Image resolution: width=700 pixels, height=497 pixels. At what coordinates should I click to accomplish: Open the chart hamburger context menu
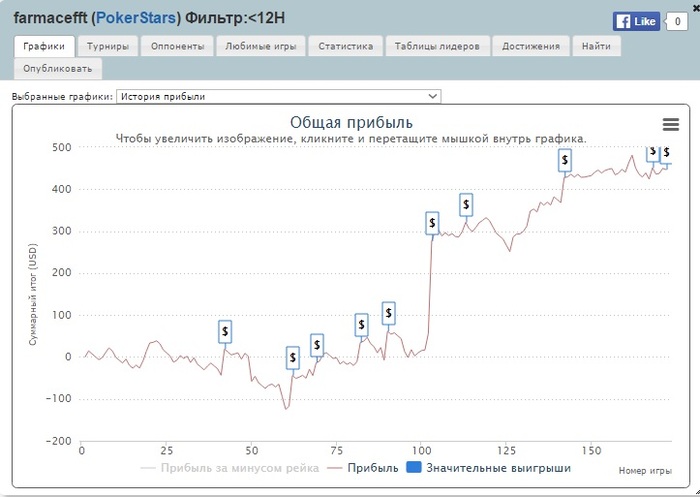coord(671,125)
